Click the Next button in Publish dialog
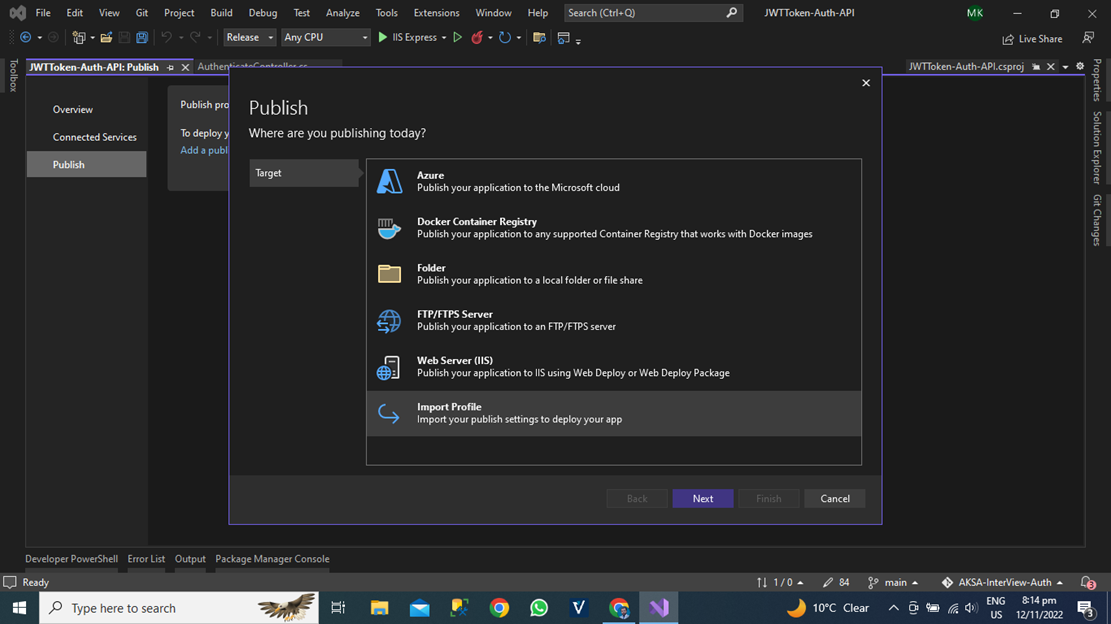Viewport: 1111px width, 624px height. [x=702, y=498]
